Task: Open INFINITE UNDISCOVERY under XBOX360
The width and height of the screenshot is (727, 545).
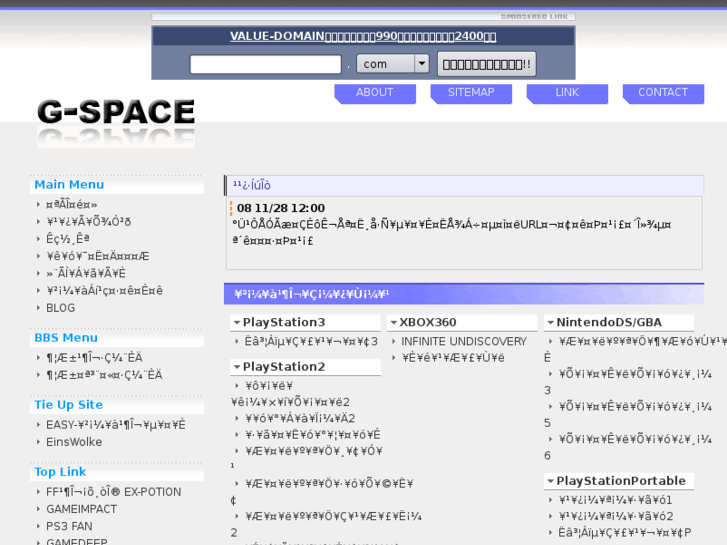Action: click(x=464, y=342)
